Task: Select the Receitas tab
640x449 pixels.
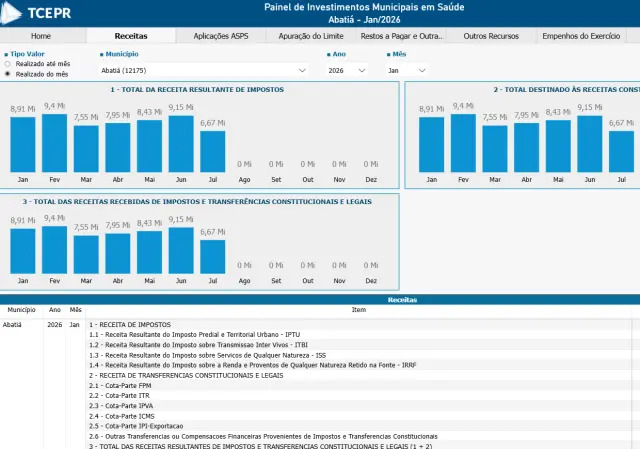Action: (x=131, y=36)
